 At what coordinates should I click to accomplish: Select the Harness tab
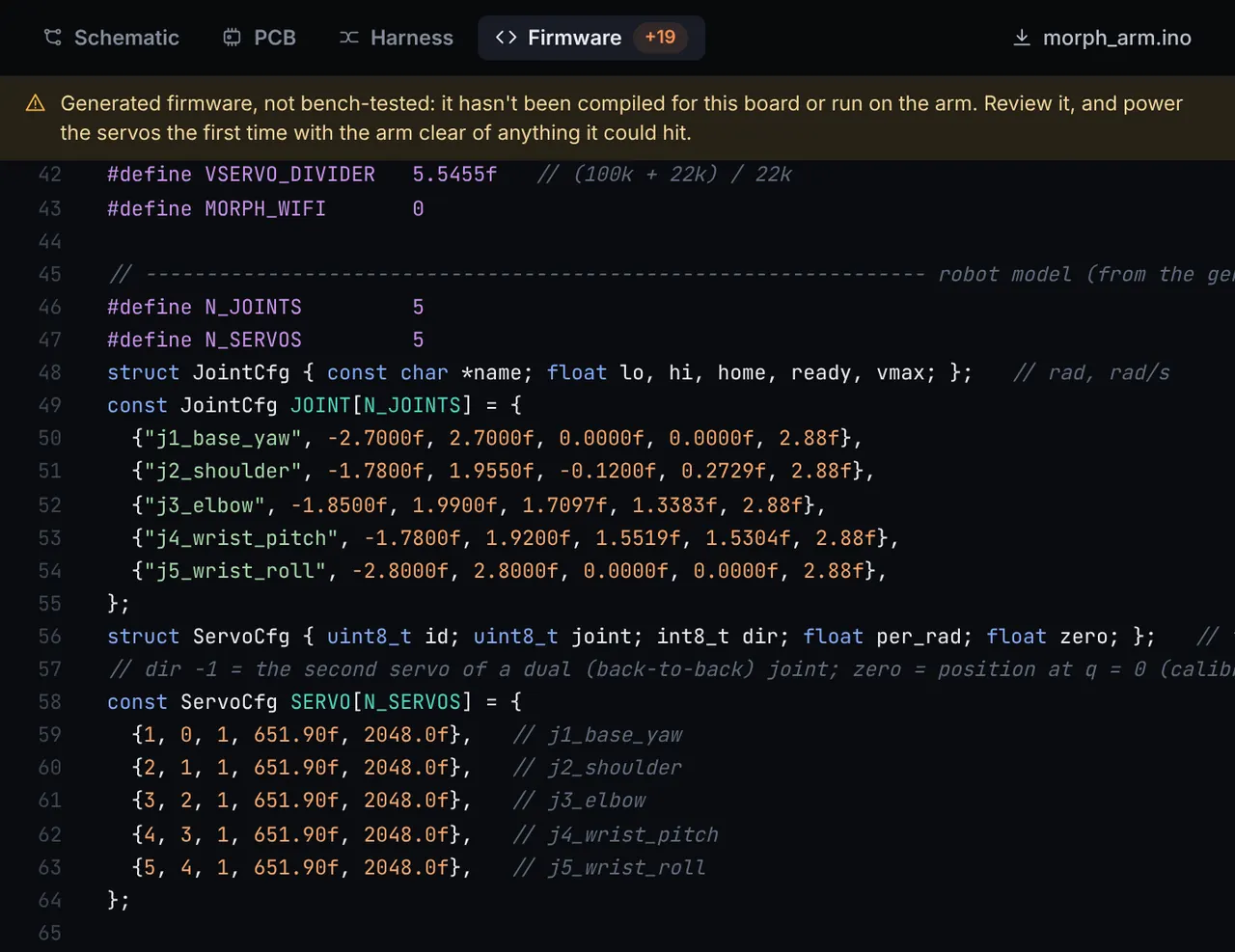[x=396, y=38]
